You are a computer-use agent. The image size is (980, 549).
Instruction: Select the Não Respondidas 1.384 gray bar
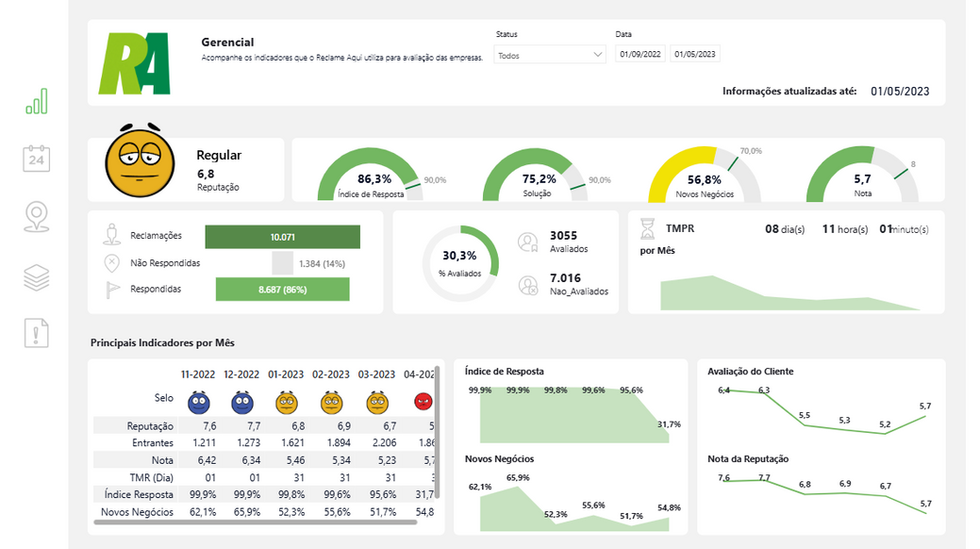point(282,263)
